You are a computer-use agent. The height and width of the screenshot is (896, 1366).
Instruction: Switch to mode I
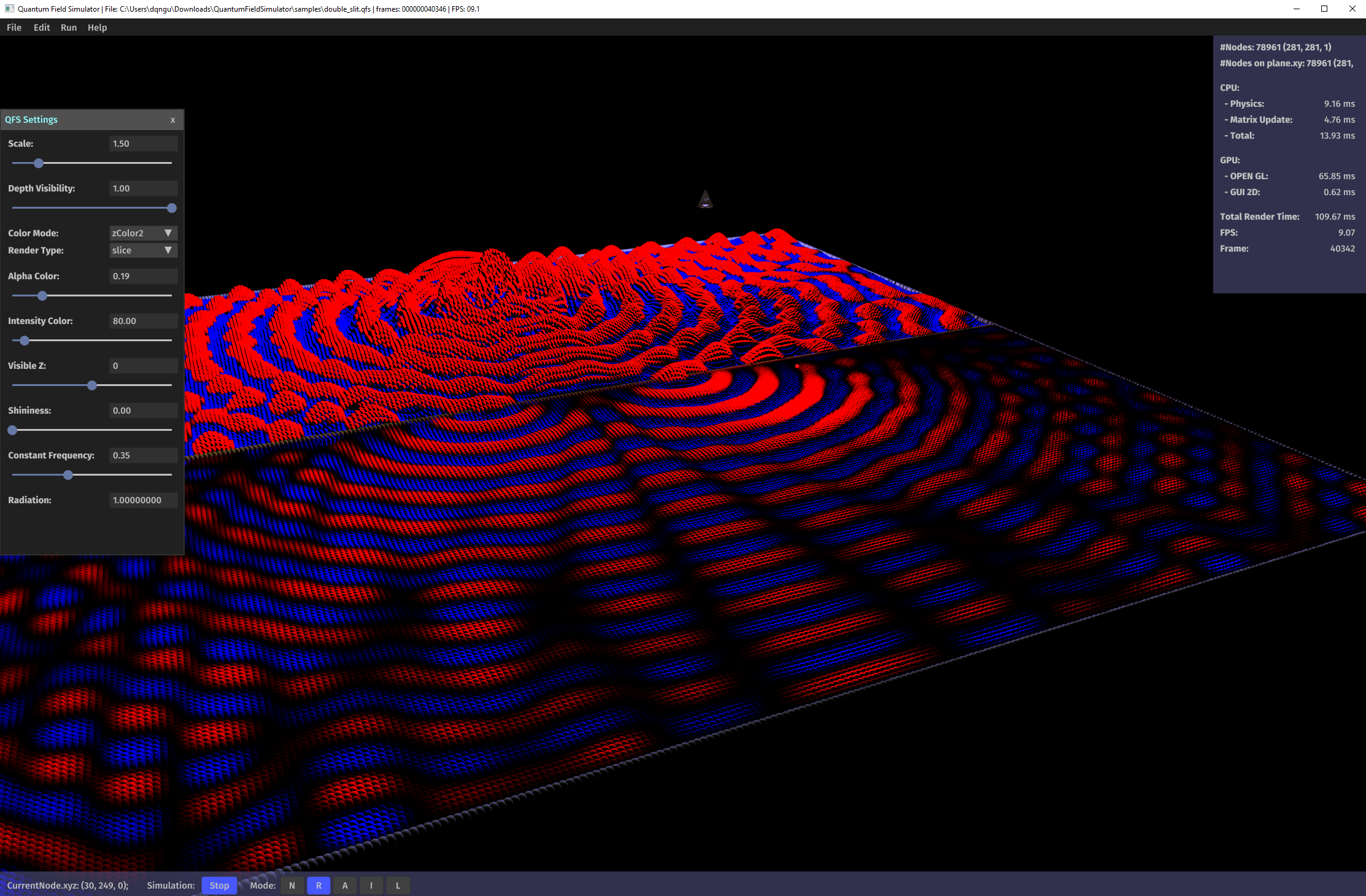tap(371, 886)
